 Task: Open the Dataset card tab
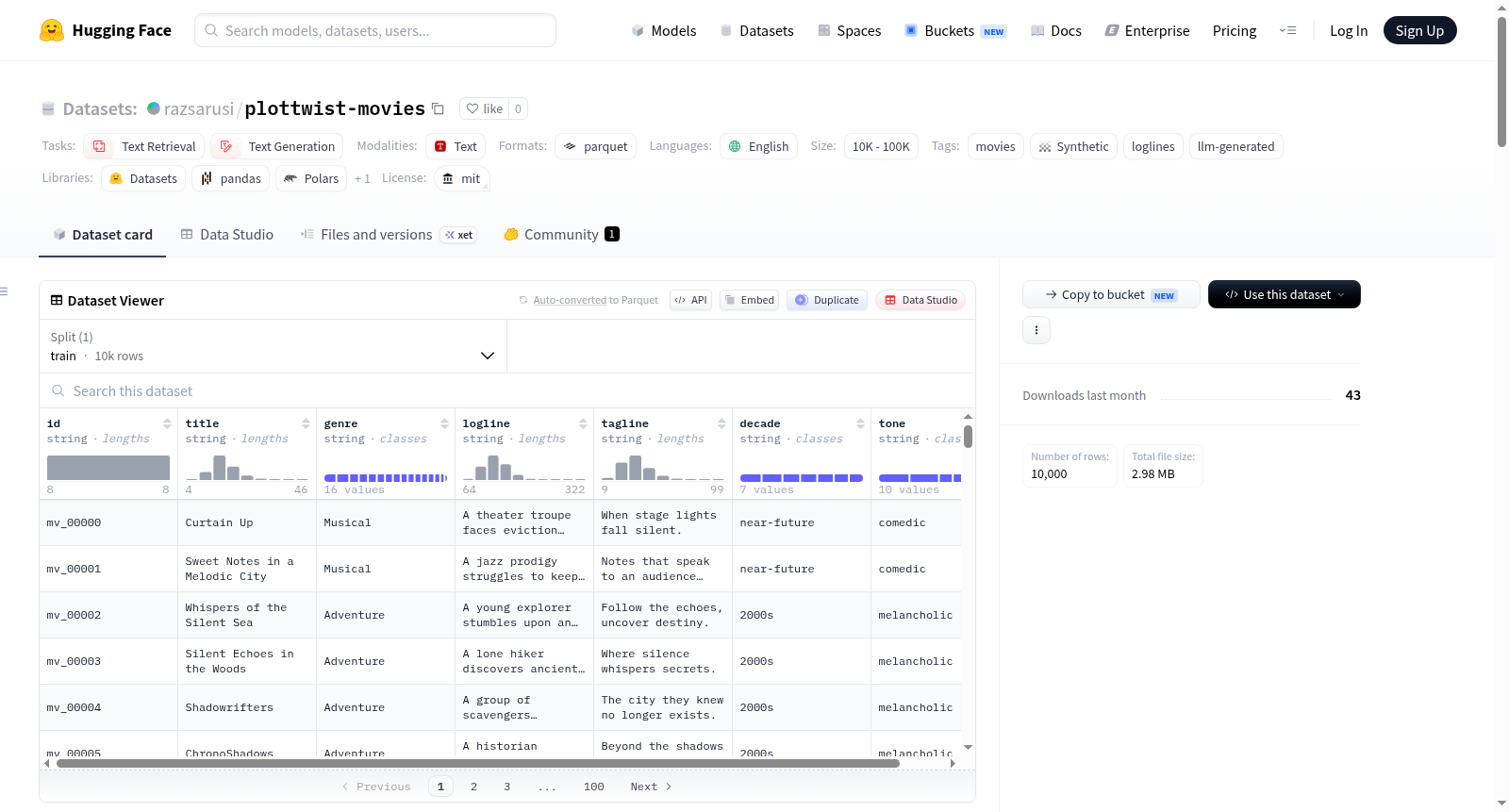[x=103, y=235]
